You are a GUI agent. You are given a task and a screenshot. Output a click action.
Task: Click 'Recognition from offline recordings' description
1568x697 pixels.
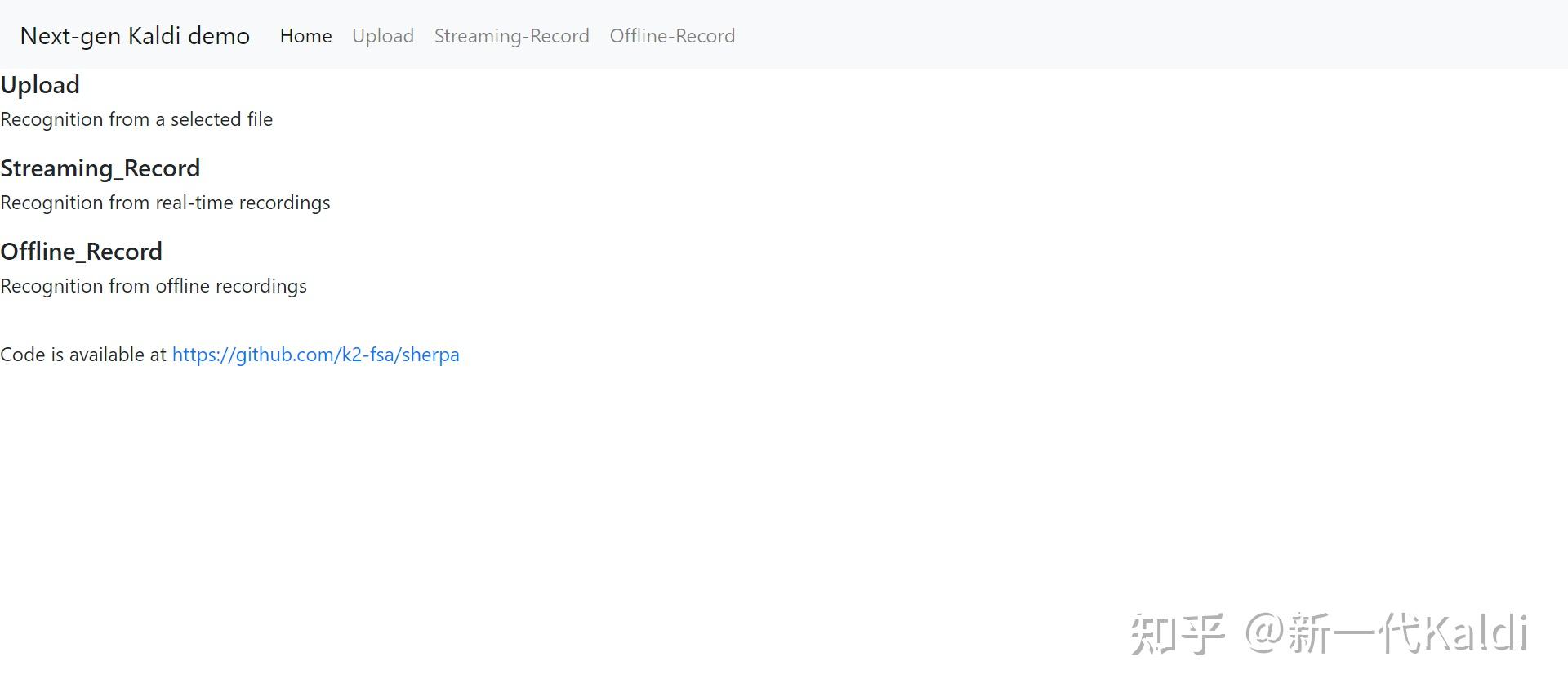(x=154, y=286)
